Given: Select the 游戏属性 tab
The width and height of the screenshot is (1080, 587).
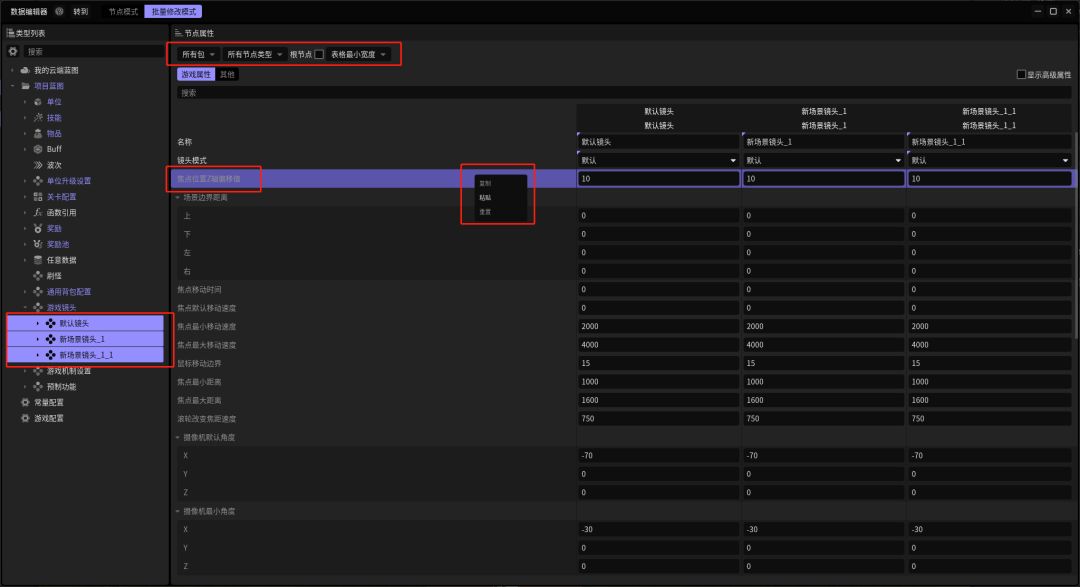Looking at the screenshot, I should click(196, 74).
